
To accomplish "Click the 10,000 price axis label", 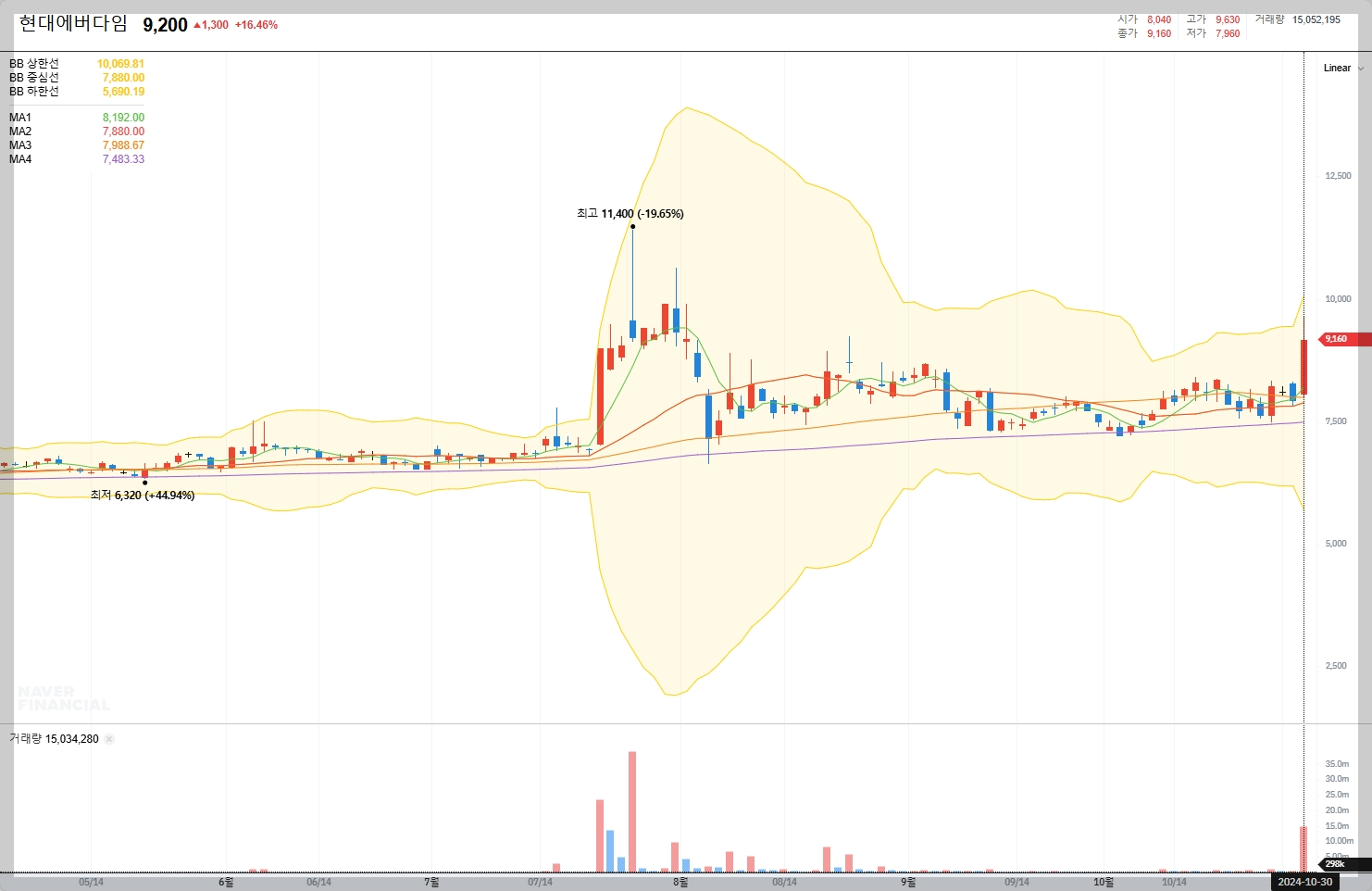I will 1338,299.
